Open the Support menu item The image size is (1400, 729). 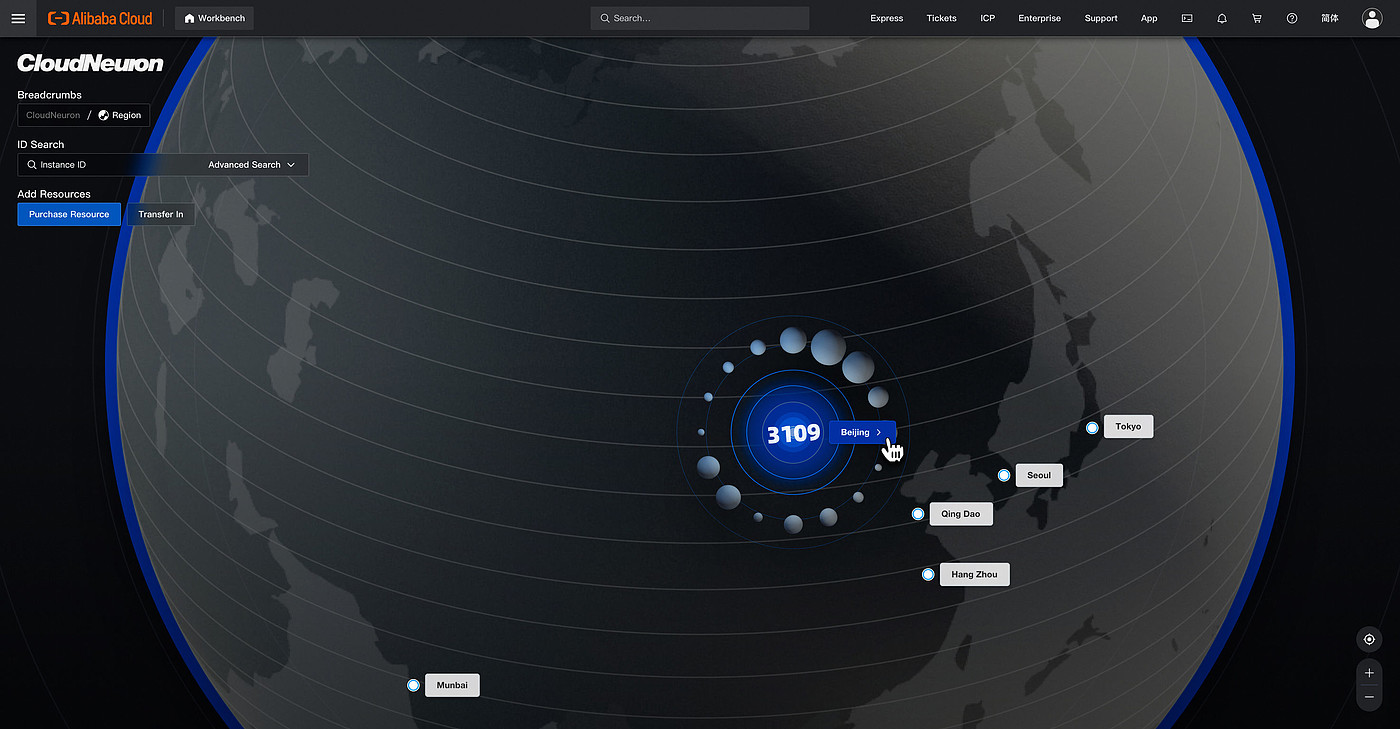pos(1101,18)
